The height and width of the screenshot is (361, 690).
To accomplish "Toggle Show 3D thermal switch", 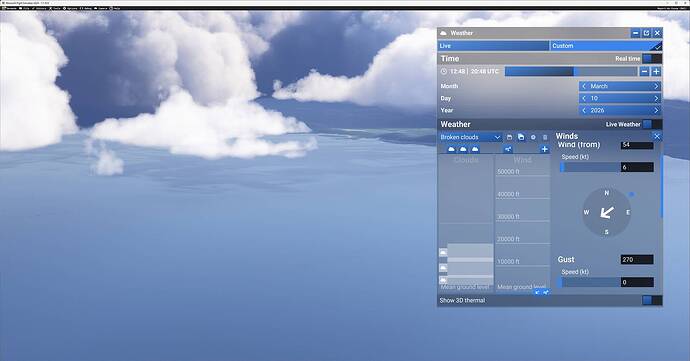I will coord(652,300).
